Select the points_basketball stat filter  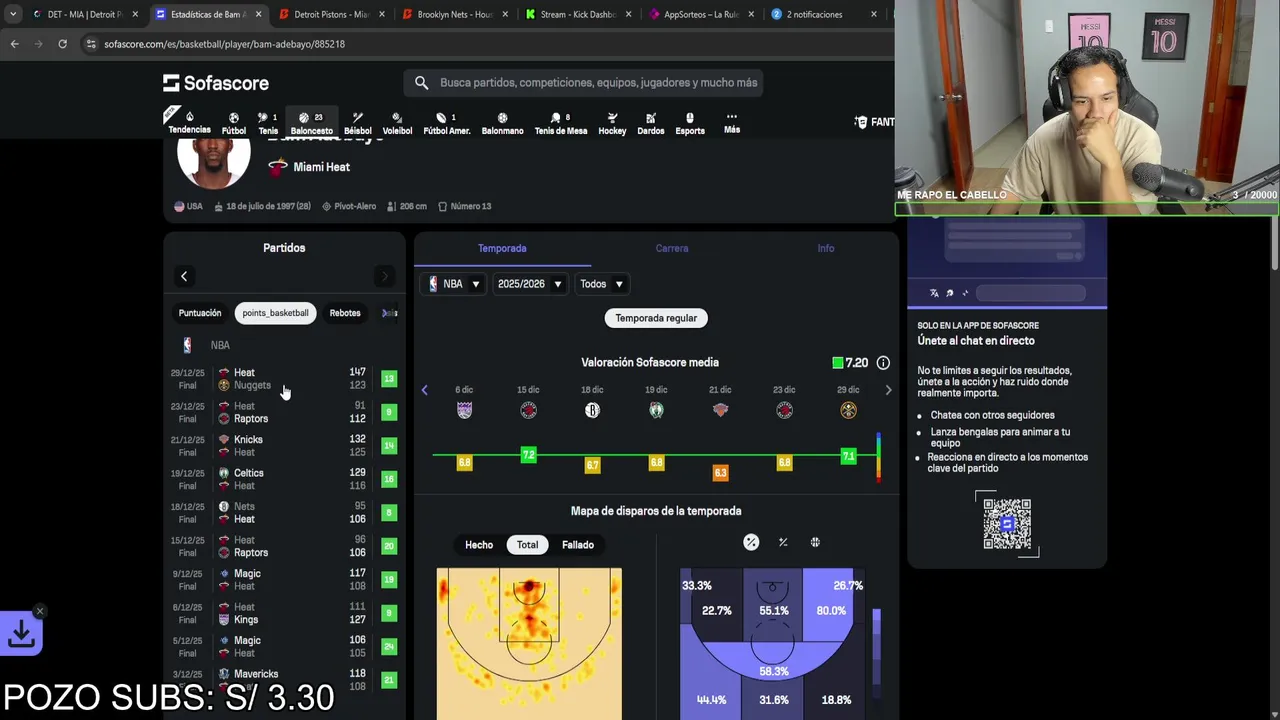(275, 313)
